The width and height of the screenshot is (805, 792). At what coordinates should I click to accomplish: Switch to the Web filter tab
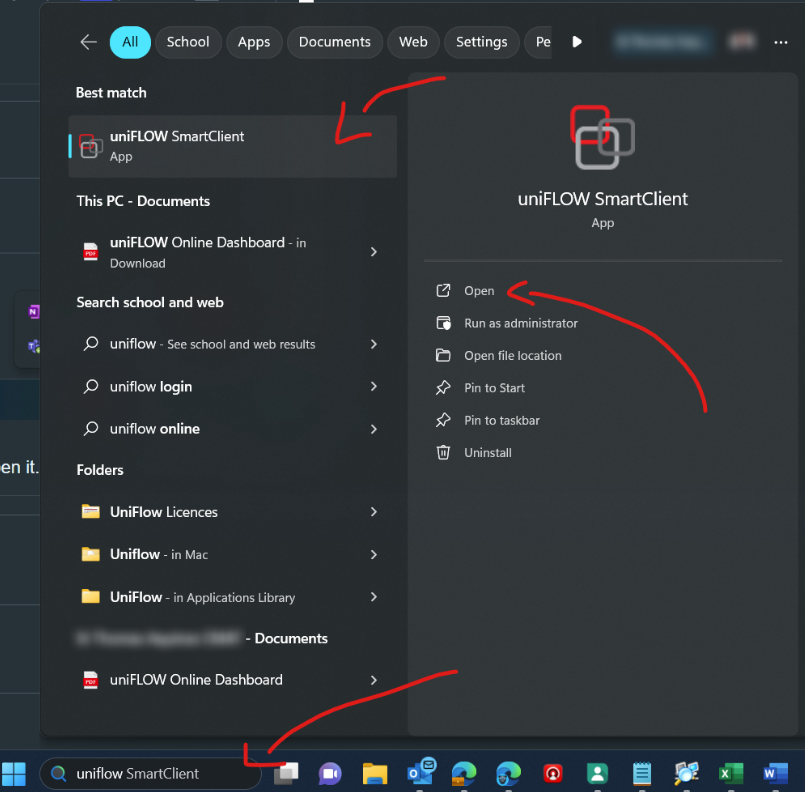point(413,42)
